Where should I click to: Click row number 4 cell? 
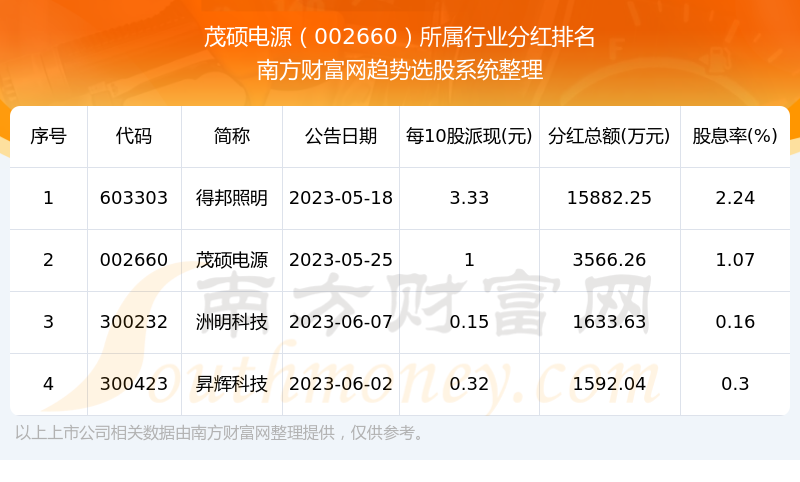pos(48,384)
